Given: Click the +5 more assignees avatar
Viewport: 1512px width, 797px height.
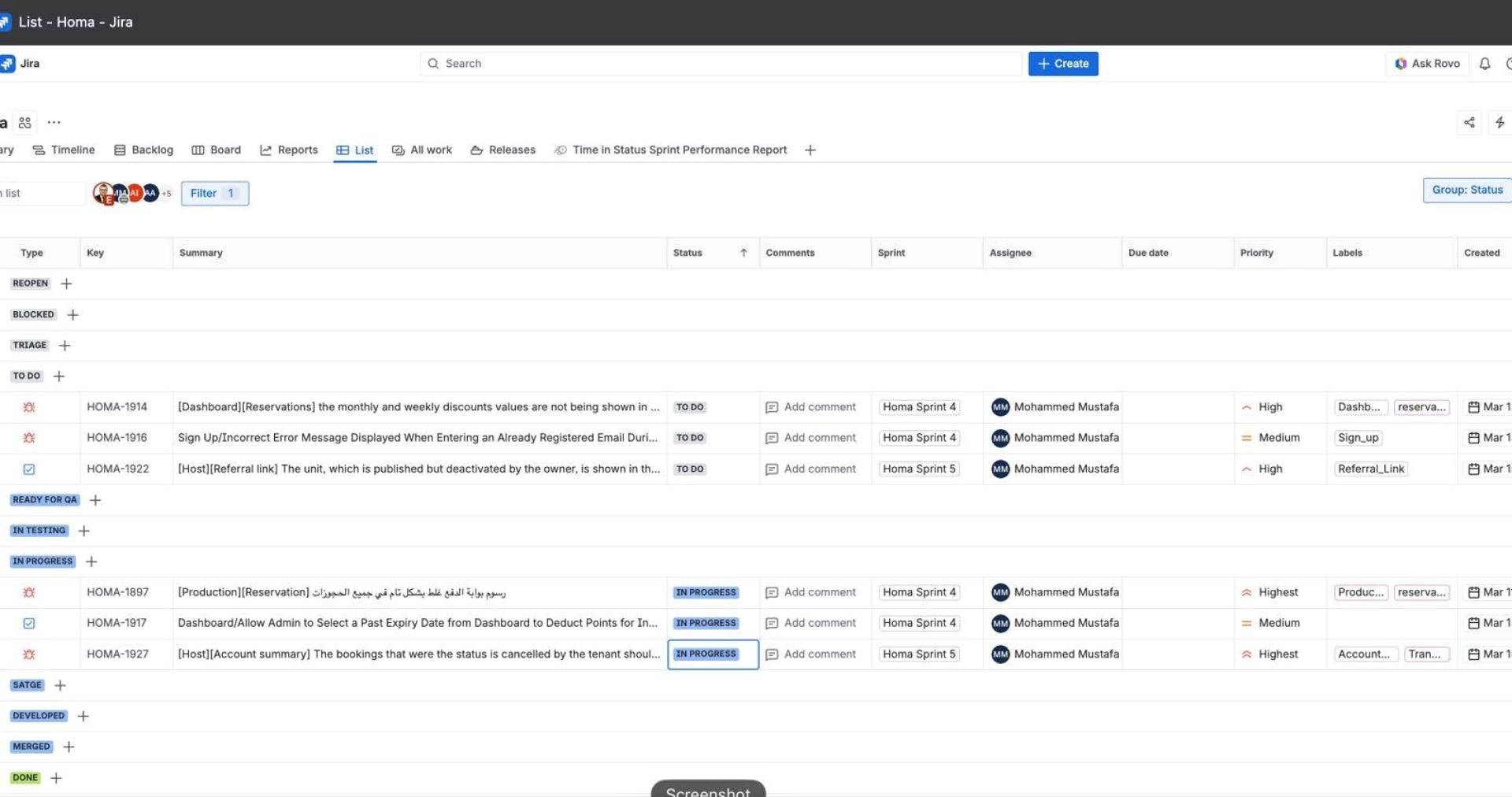Looking at the screenshot, I should [166, 193].
